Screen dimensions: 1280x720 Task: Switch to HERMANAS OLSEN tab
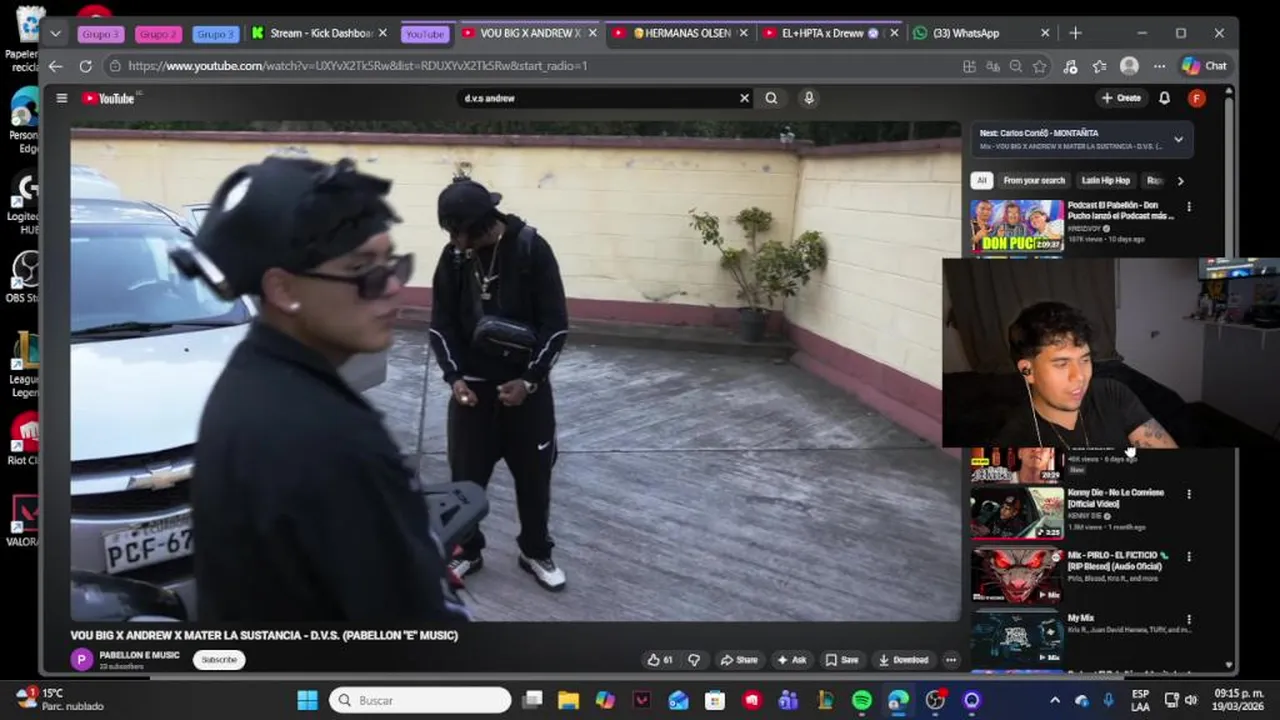point(681,33)
